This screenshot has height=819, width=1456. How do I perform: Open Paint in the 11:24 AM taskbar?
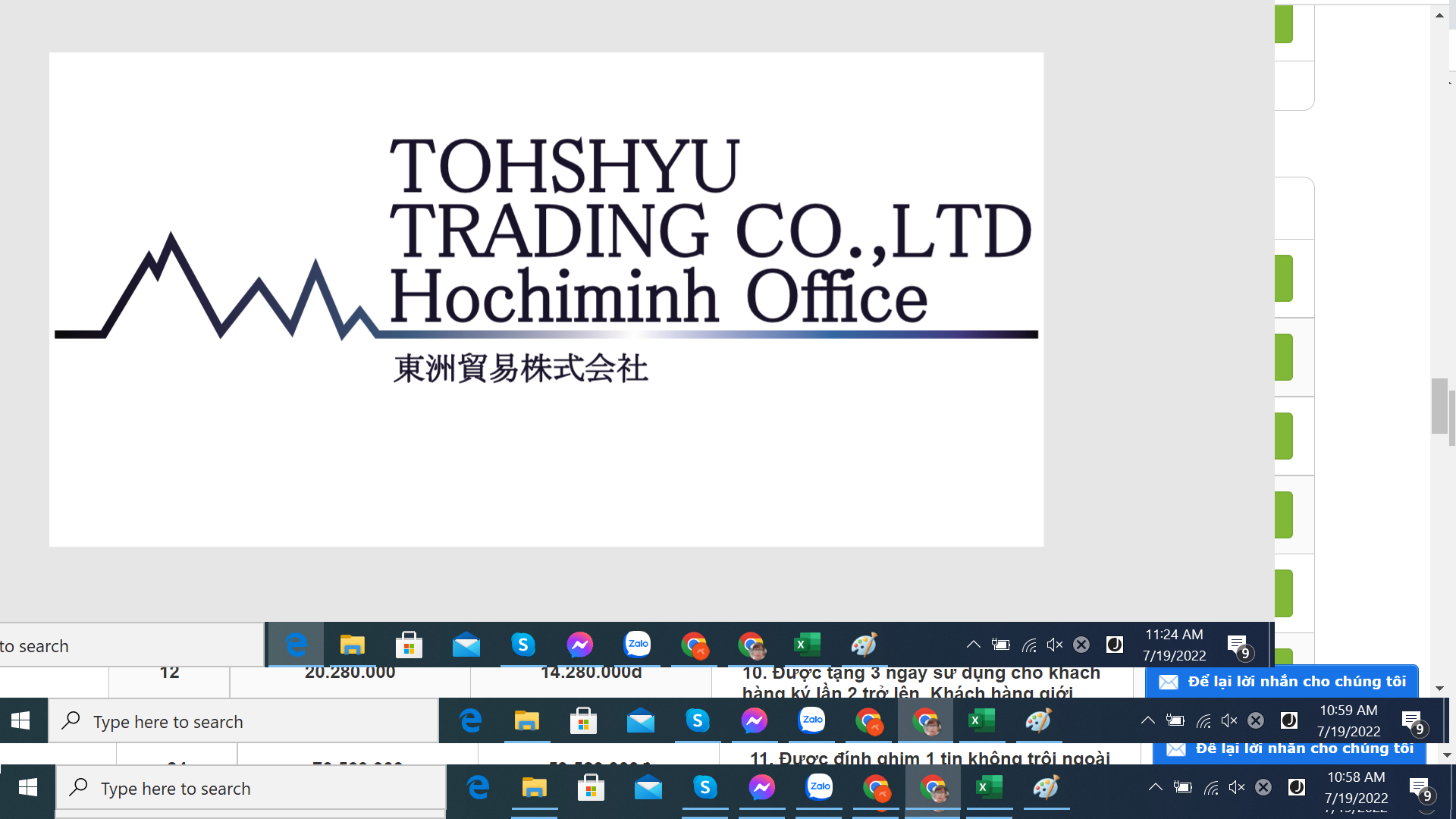click(864, 645)
